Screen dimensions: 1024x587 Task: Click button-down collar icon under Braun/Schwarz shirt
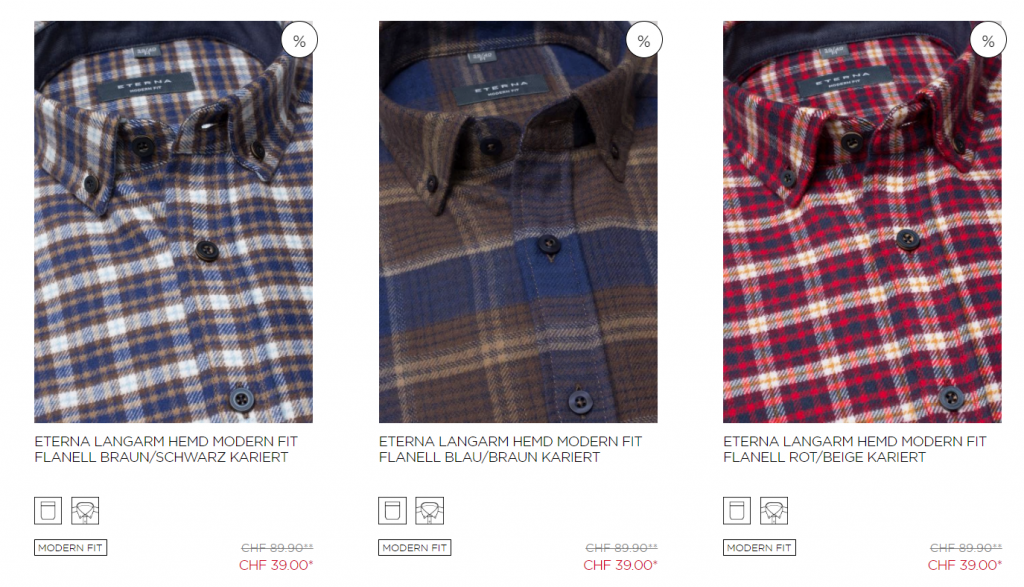point(85,511)
